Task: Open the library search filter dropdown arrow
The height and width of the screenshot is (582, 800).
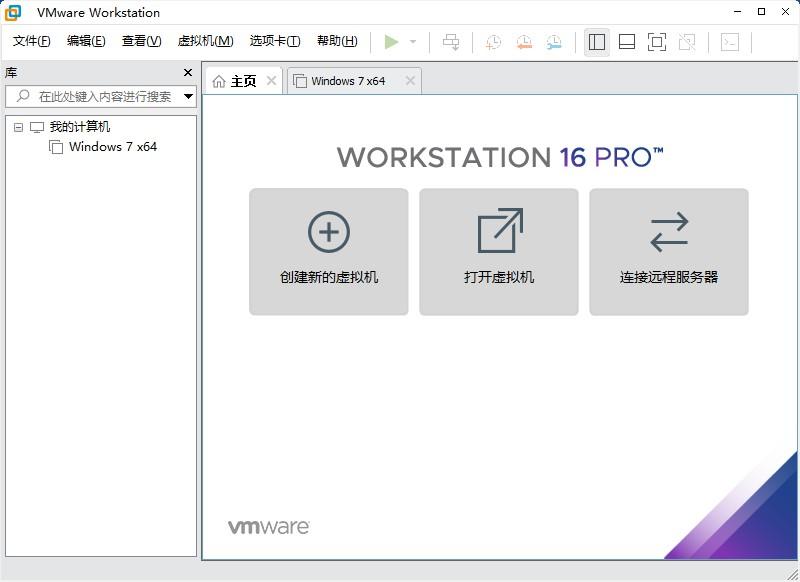Action: 188,97
